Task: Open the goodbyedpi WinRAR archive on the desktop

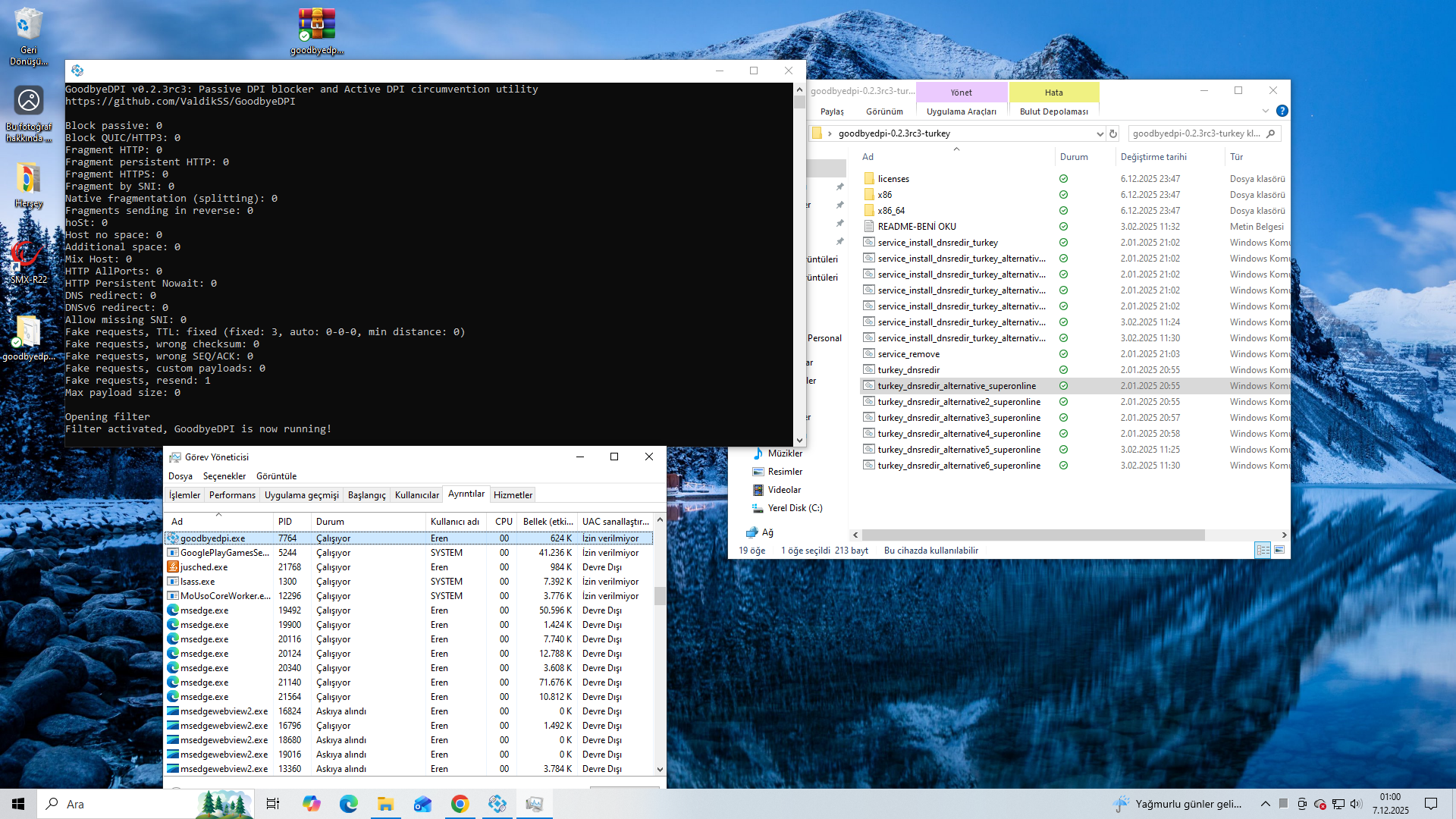Action: pos(317,27)
